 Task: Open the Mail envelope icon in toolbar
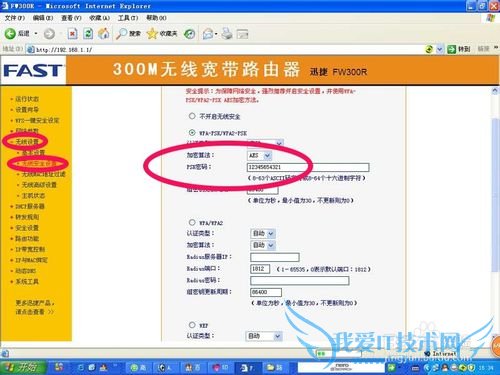click(x=208, y=34)
